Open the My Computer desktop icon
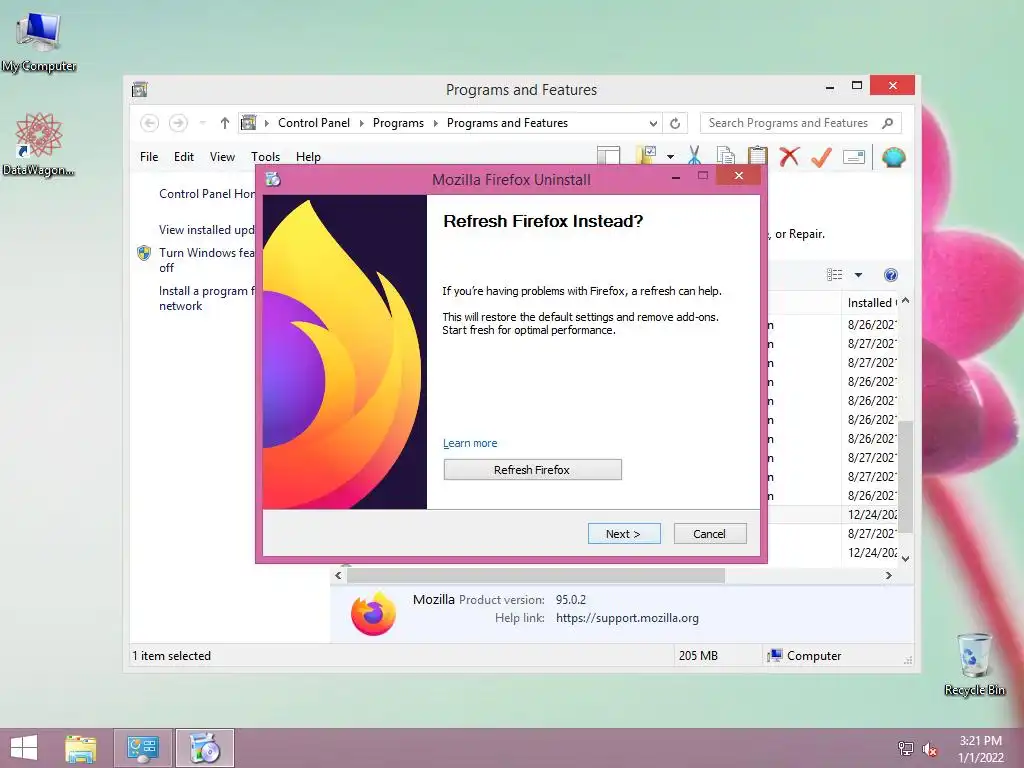Screen dimensions: 1024x768 tap(39, 42)
